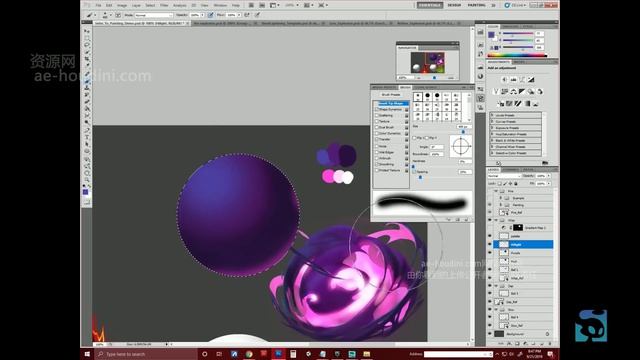Image resolution: width=640 pixels, height=360 pixels.
Task: Select the History Brush tool
Action: tap(87, 95)
